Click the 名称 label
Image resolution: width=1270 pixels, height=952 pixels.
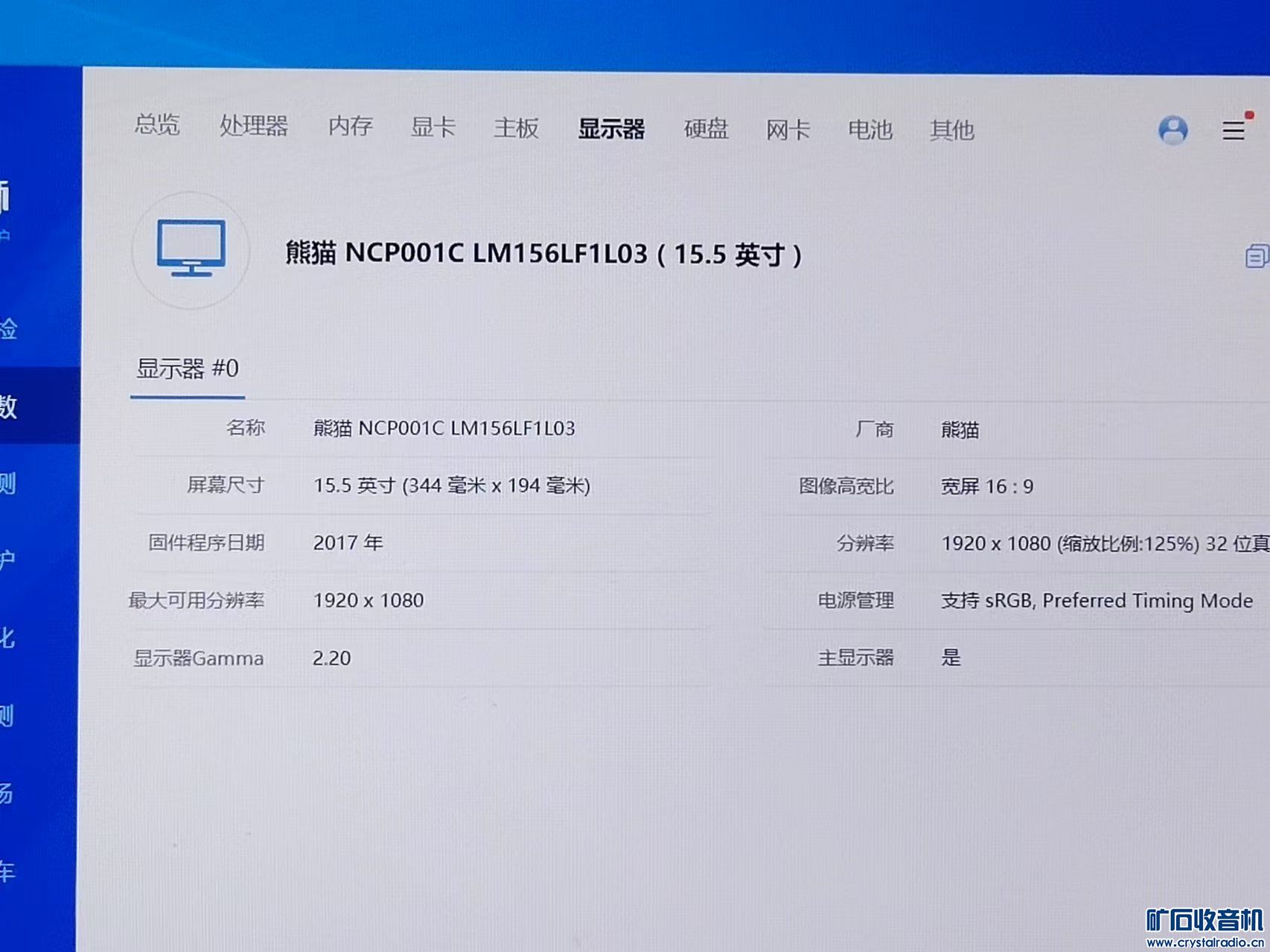[x=245, y=427]
